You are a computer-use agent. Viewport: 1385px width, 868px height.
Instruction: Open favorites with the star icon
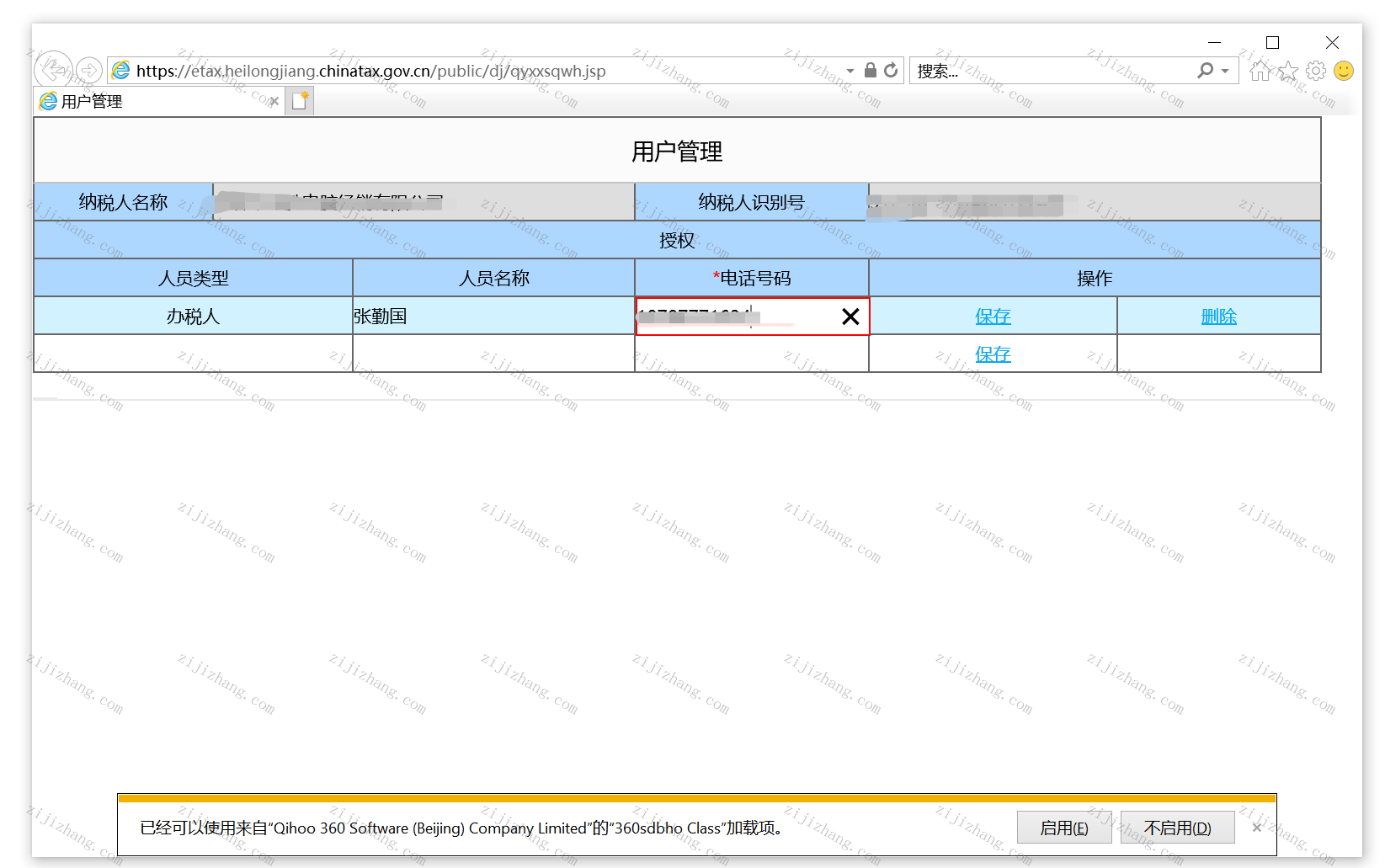pos(1288,71)
